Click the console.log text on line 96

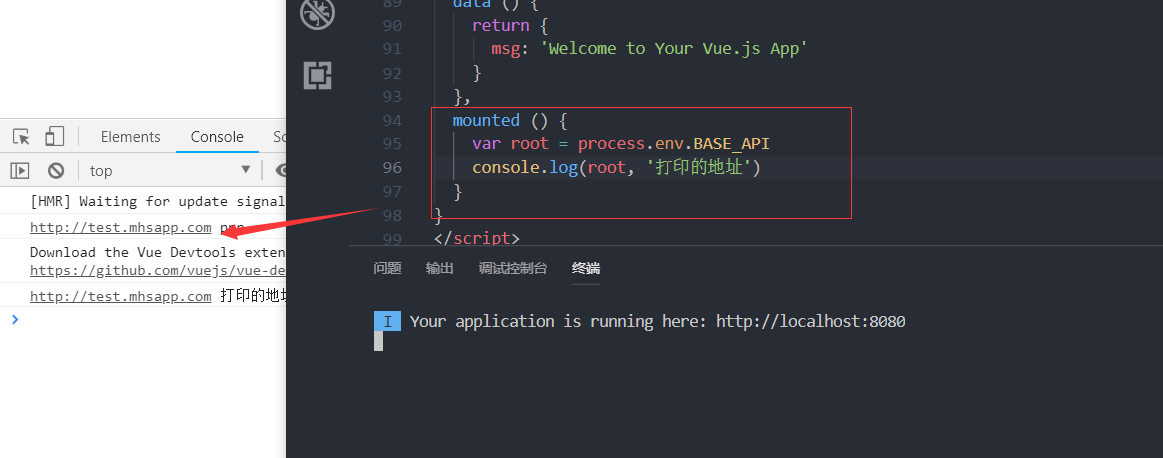(525, 168)
